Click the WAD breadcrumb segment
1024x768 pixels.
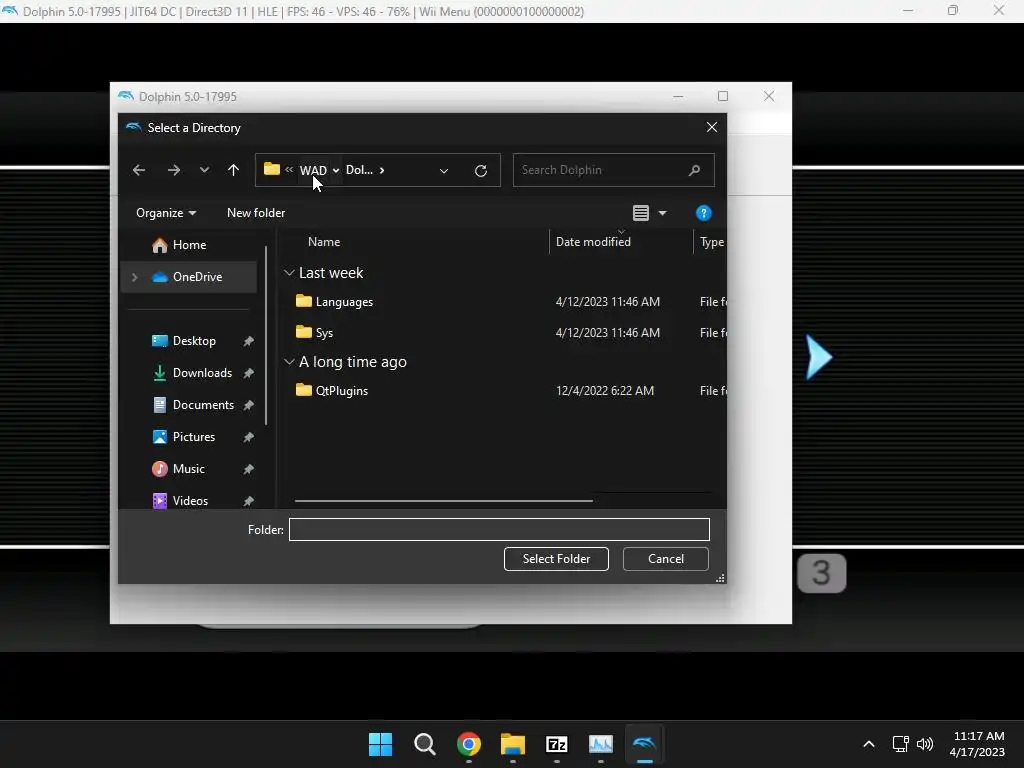[313, 170]
